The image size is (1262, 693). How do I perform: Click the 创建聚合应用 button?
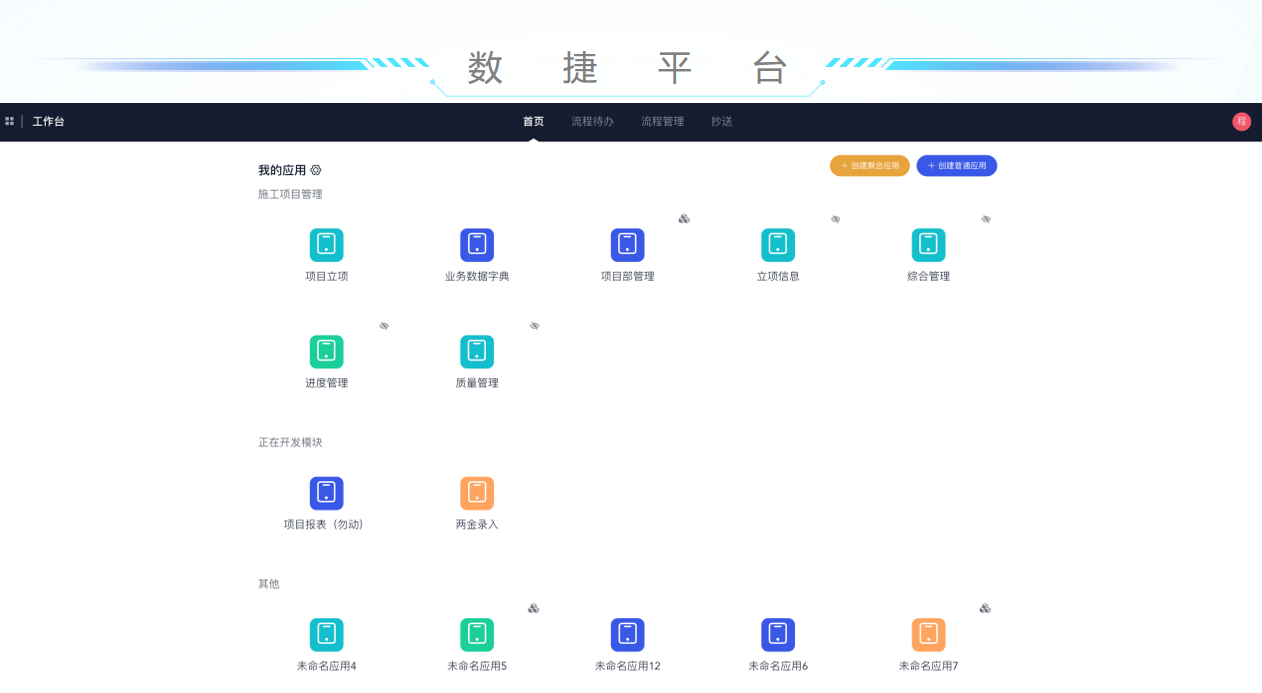pos(869,166)
